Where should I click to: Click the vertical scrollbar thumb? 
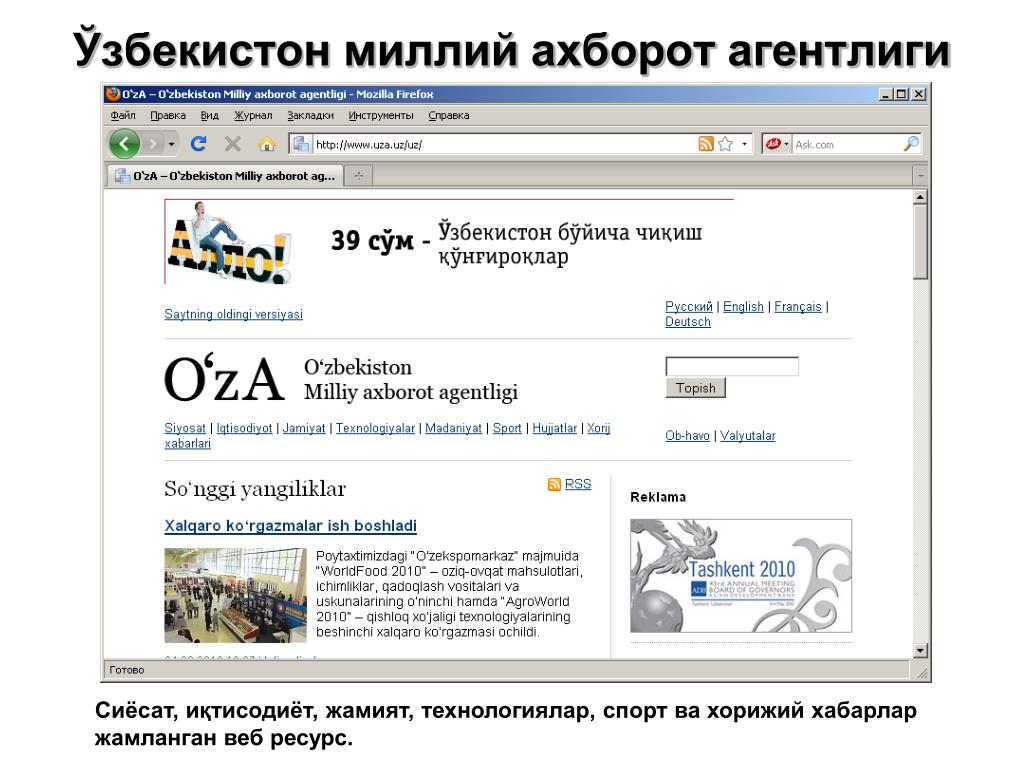point(920,242)
